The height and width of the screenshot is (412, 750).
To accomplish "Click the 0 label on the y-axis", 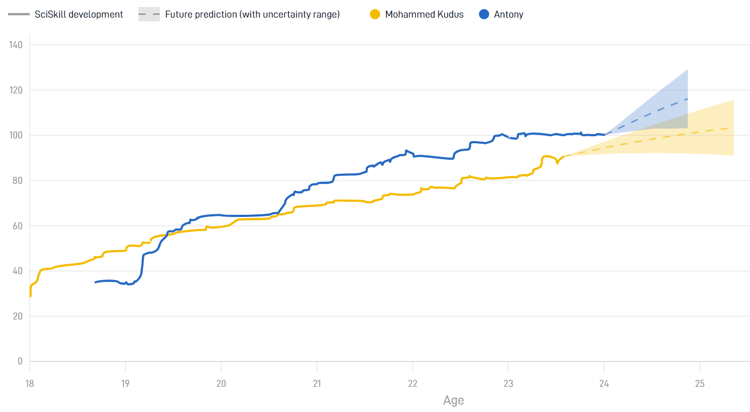I will [x=19, y=361].
